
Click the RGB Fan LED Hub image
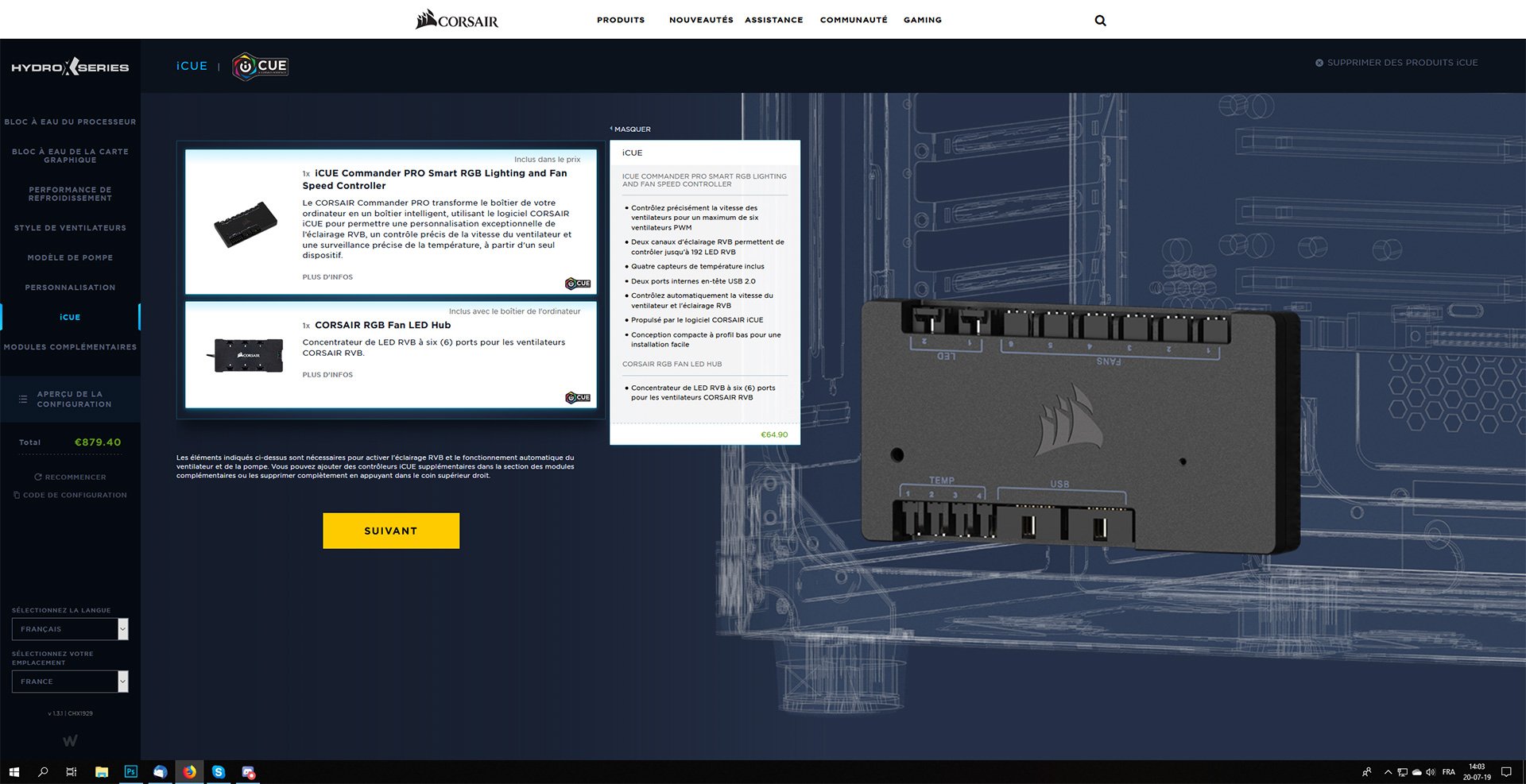point(248,355)
